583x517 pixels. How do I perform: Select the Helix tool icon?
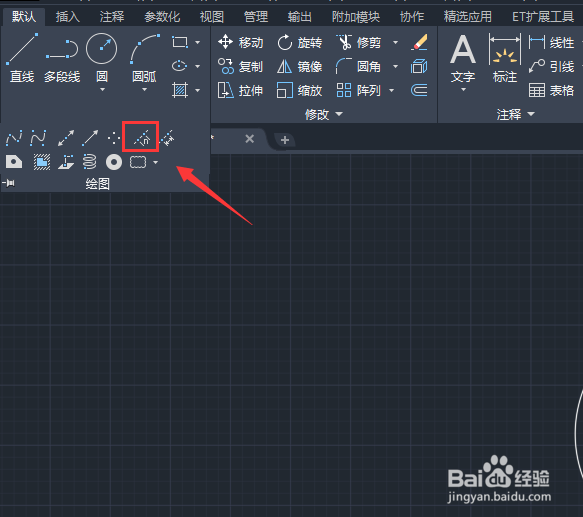(90, 162)
